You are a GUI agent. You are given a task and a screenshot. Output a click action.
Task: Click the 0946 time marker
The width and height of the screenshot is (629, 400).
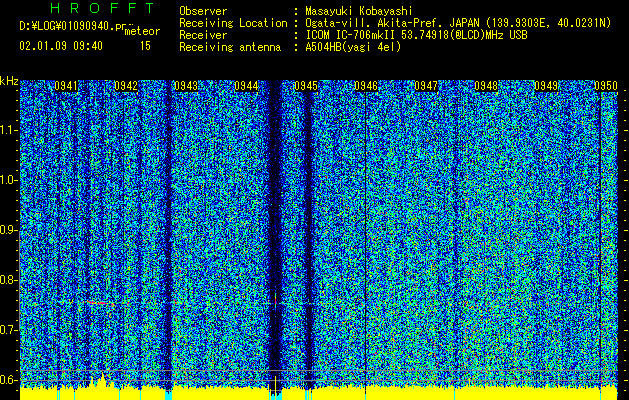point(366,86)
